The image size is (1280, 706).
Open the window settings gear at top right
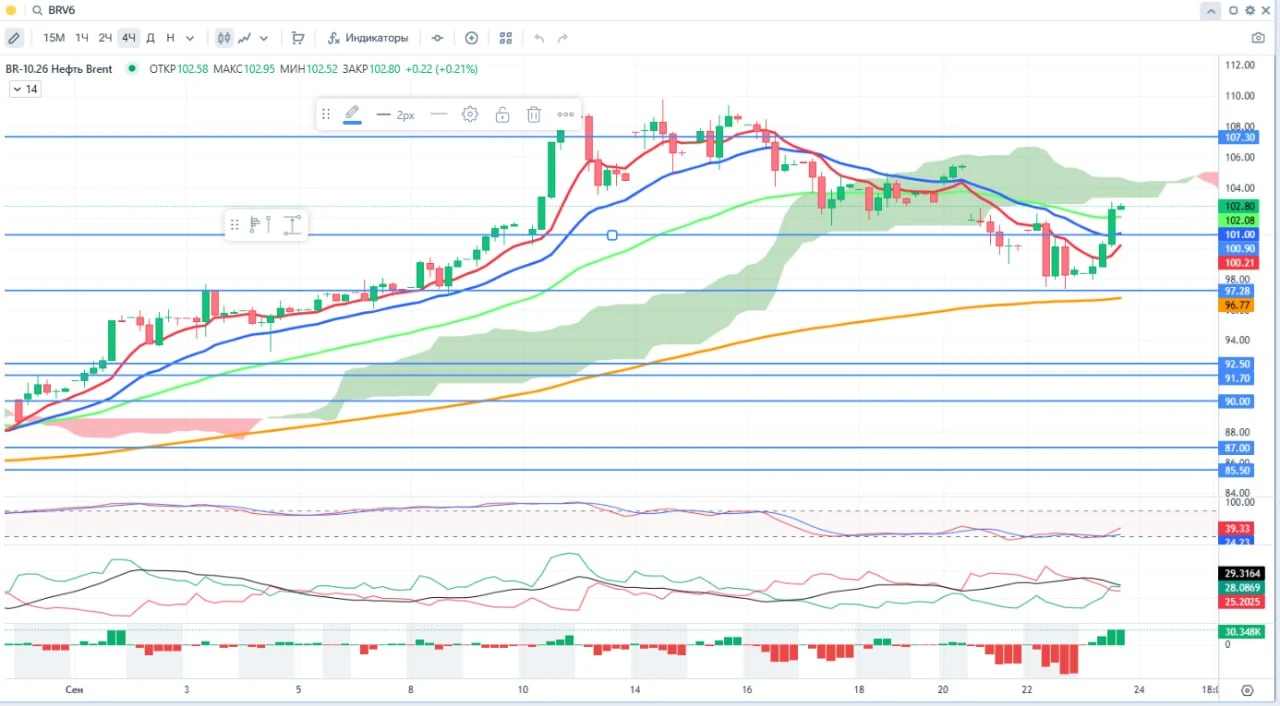point(1248,10)
